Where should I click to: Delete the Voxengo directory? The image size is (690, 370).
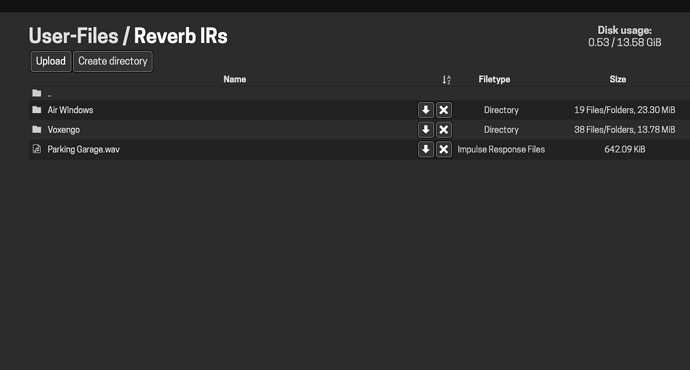(x=444, y=130)
